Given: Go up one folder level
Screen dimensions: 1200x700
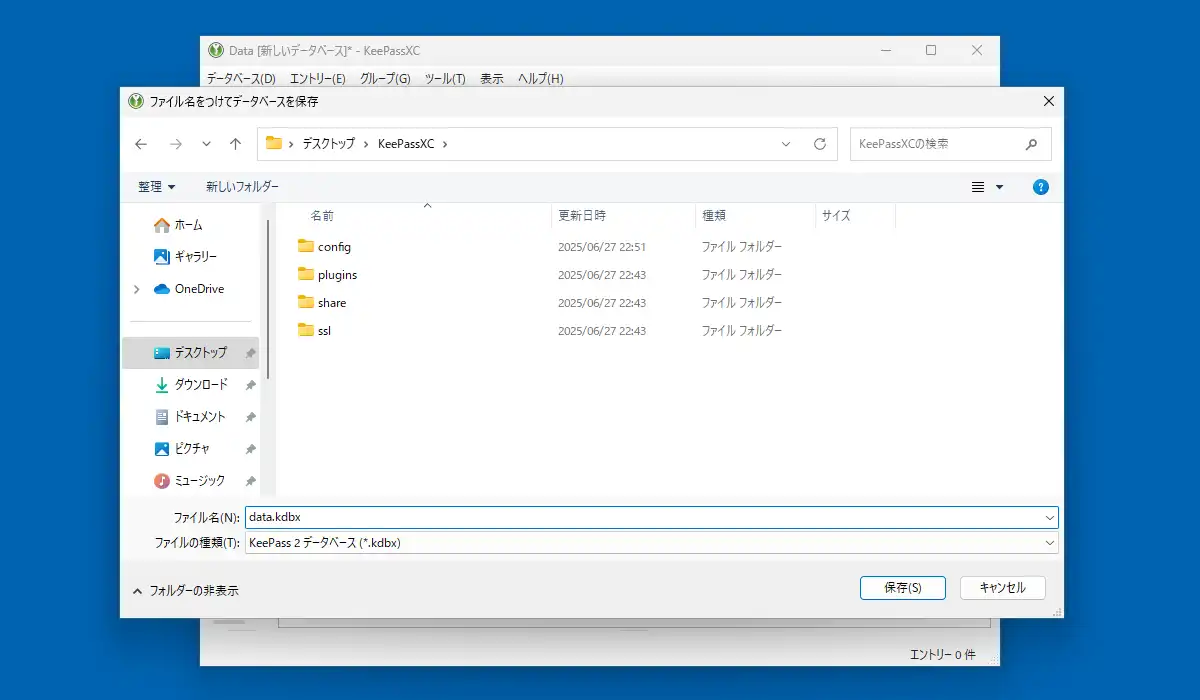Looking at the screenshot, I should [x=235, y=144].
